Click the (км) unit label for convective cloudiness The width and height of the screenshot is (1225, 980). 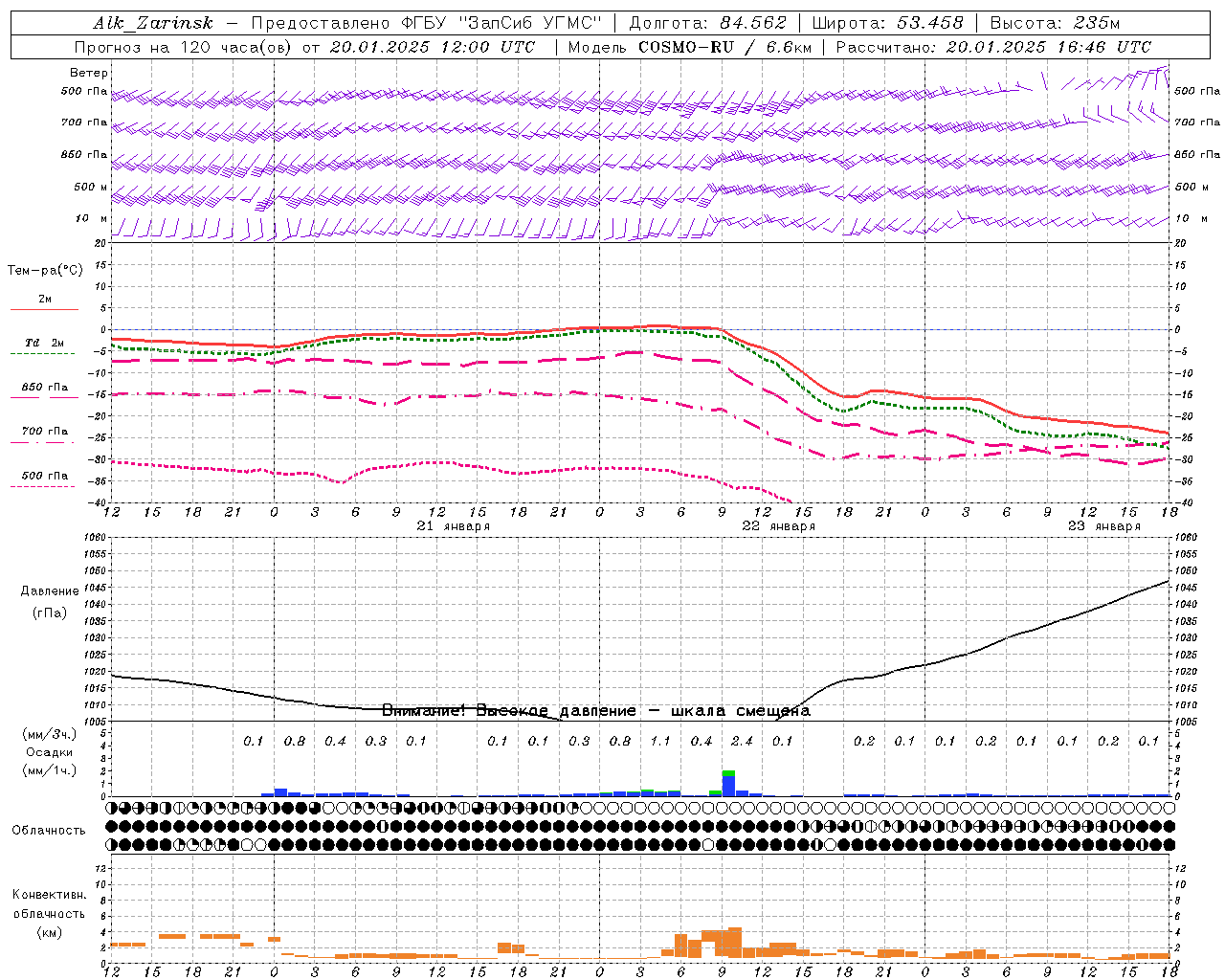49,932
